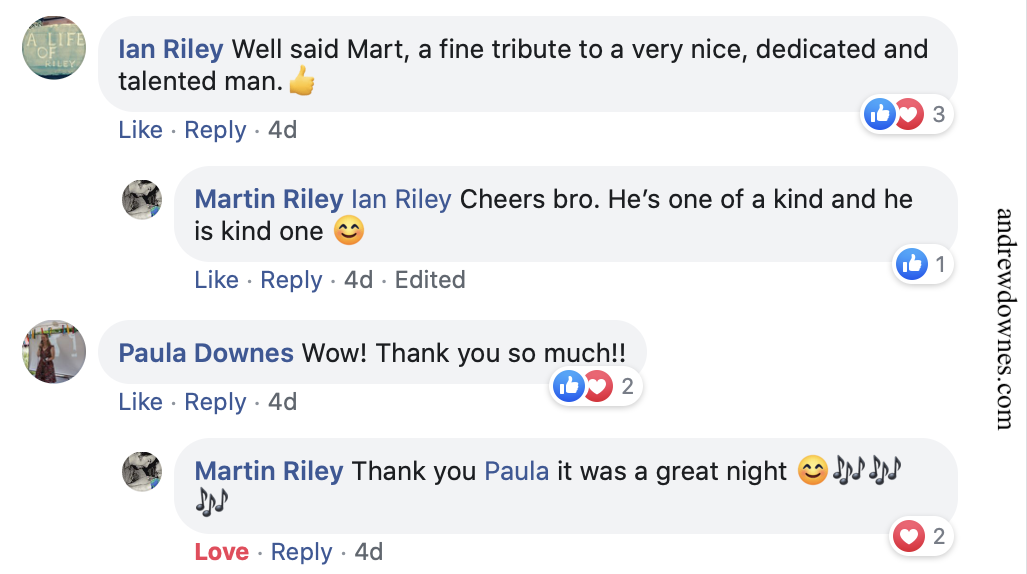The image size is (1027, 574).
Task: Show edit history via Edited label
Action: click(430, 280)
